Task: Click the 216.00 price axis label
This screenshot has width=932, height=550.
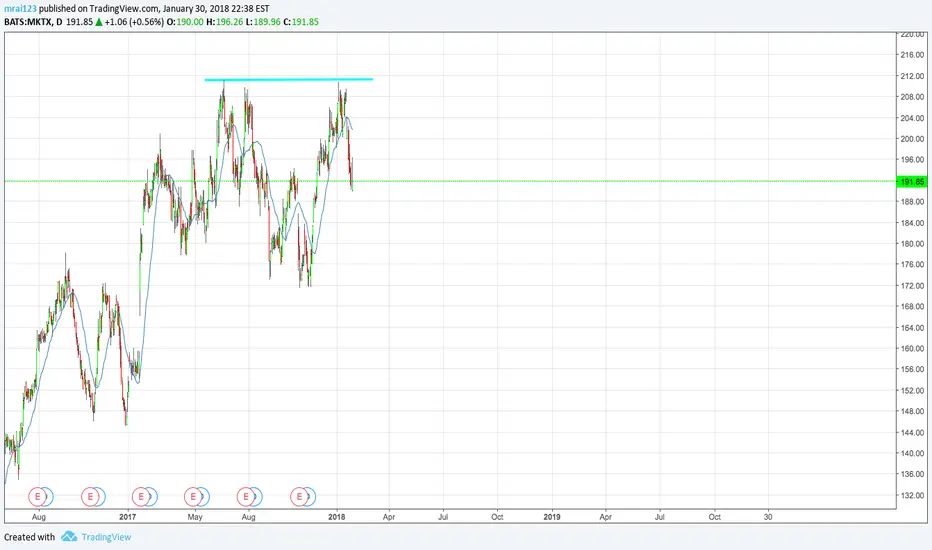Action: click(x=912, y=55)
